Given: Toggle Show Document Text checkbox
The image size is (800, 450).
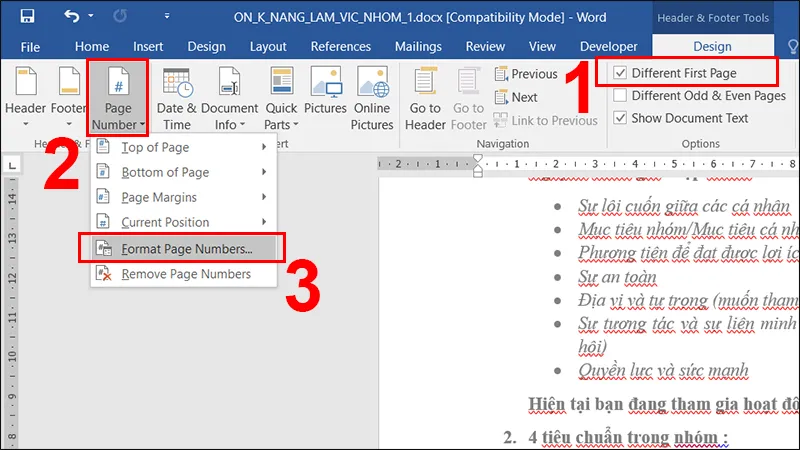Looking at the screenshot, I should point(621,118).
